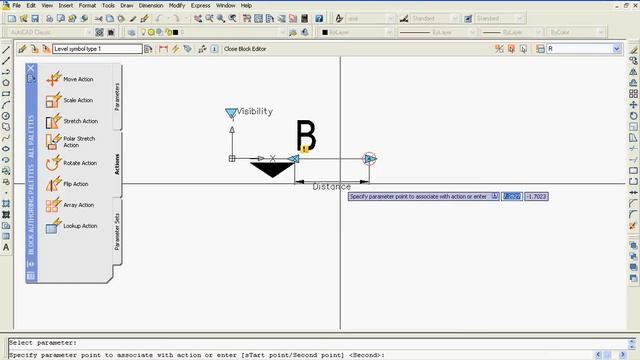This screenshot has height=360, width=640.
Task: Click the Learn About Dynamic Blocks icon
Action: 215,49
